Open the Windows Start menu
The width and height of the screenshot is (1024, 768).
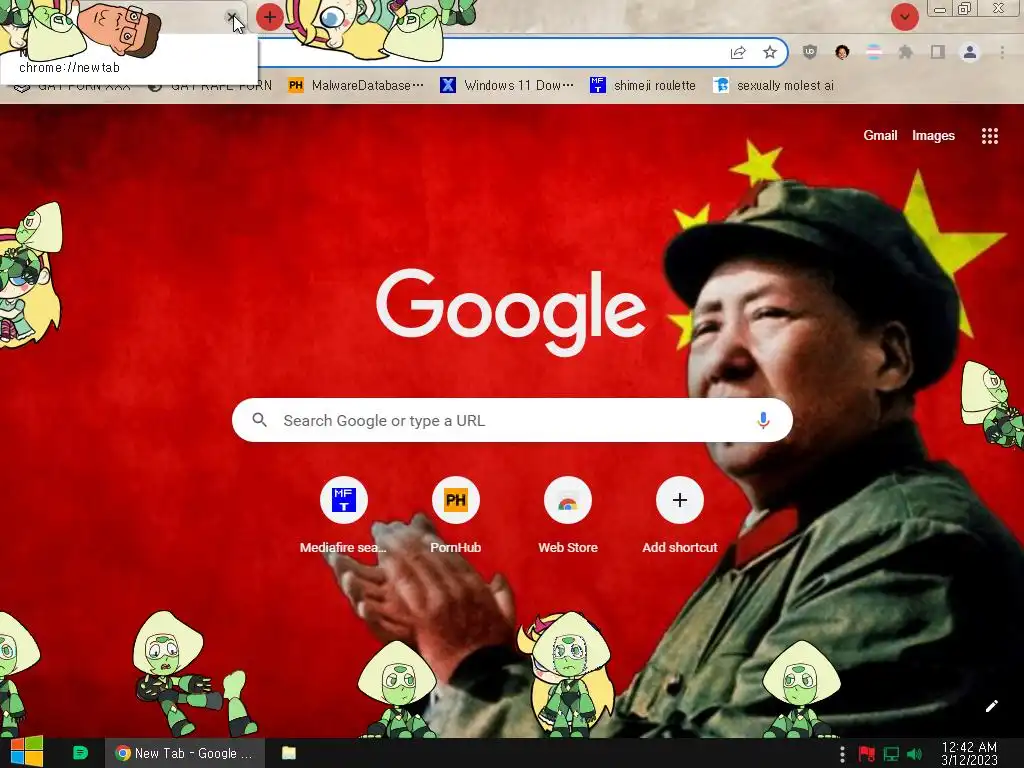pos(26,752)
